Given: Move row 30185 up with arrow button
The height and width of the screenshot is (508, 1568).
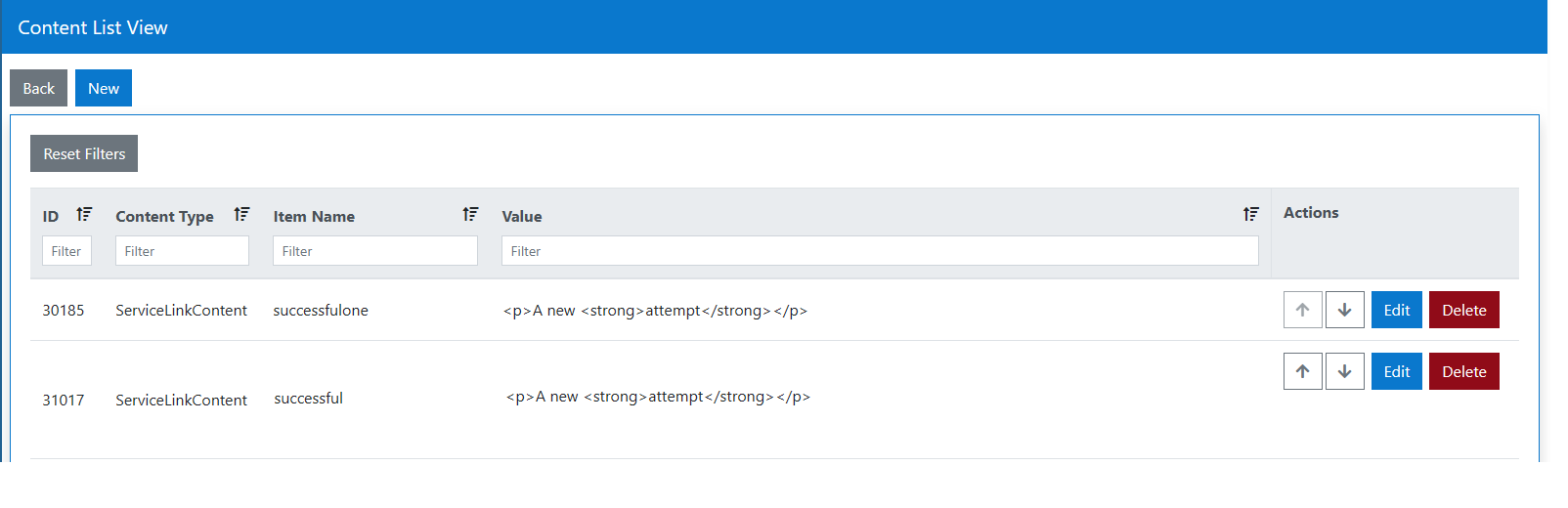Looking at the screenshot, I should coord(1303,310).
